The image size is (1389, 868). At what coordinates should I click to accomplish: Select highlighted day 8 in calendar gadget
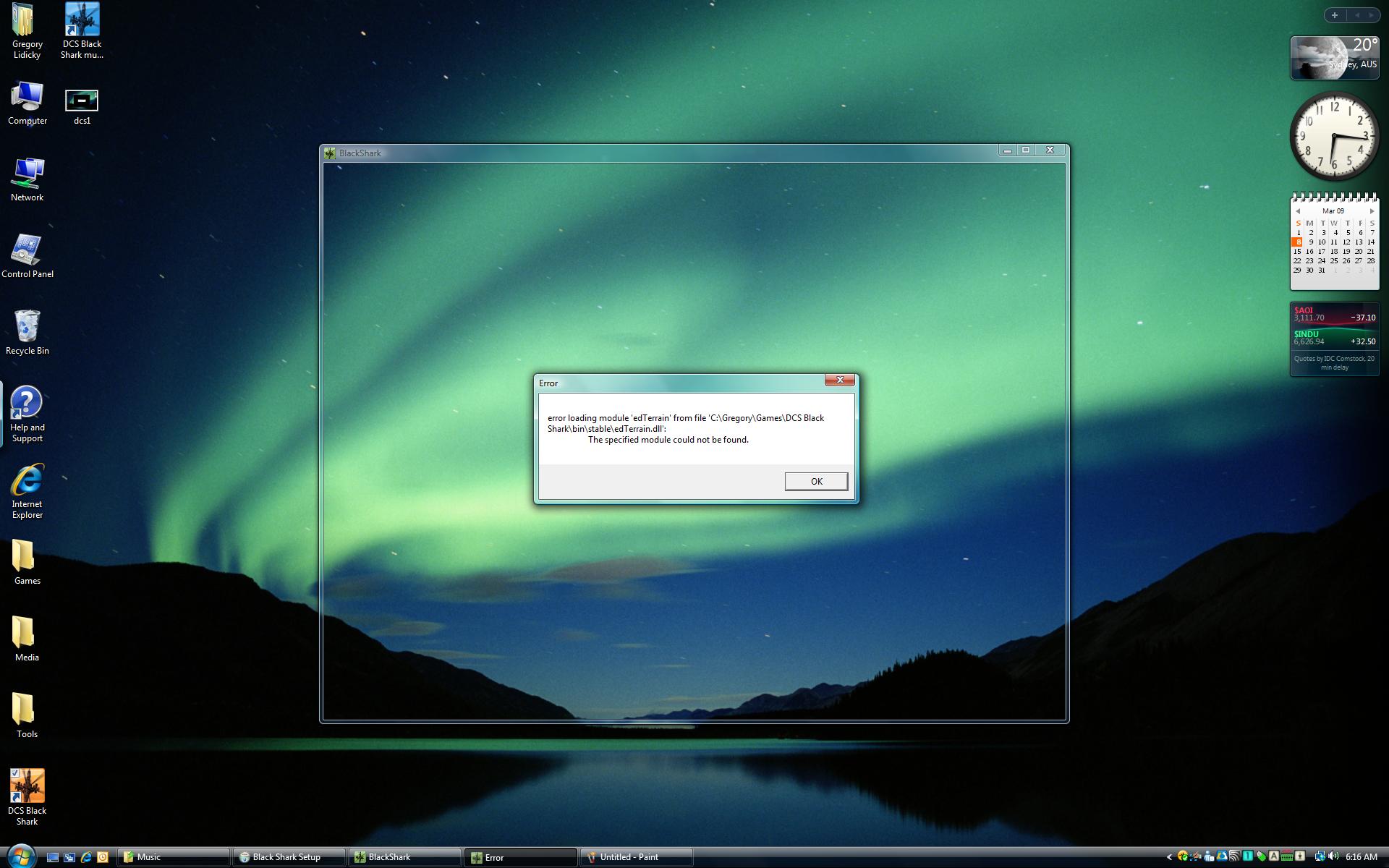pos(1298,242)
